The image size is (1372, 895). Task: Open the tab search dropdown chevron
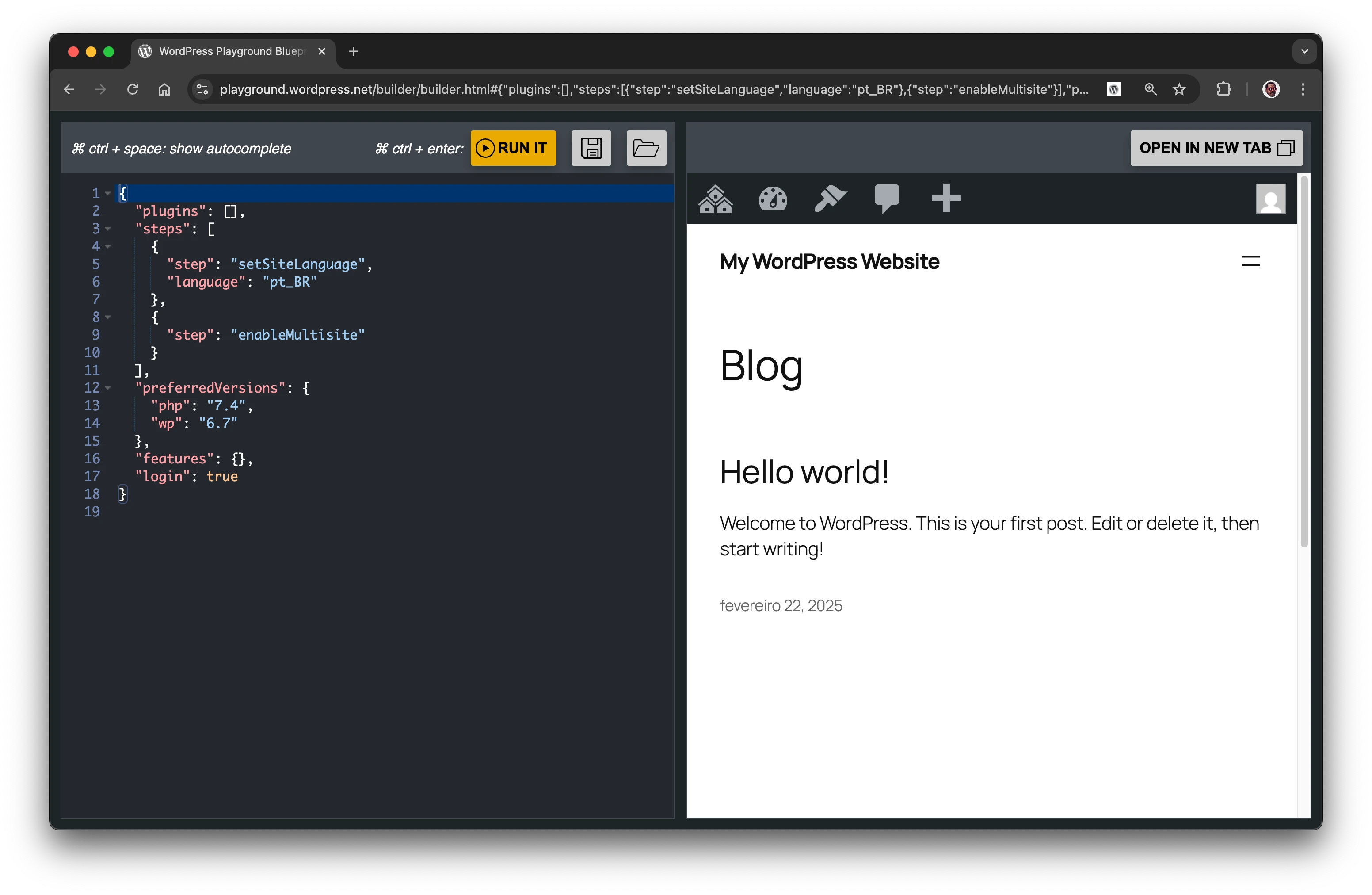coord(1304,51)
